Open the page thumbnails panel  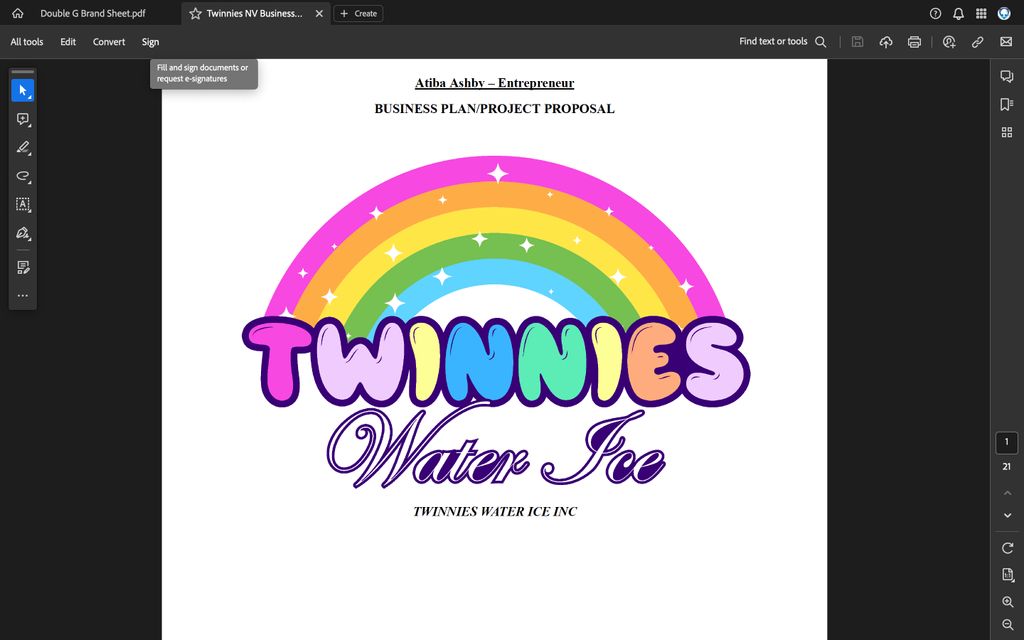1006,133
